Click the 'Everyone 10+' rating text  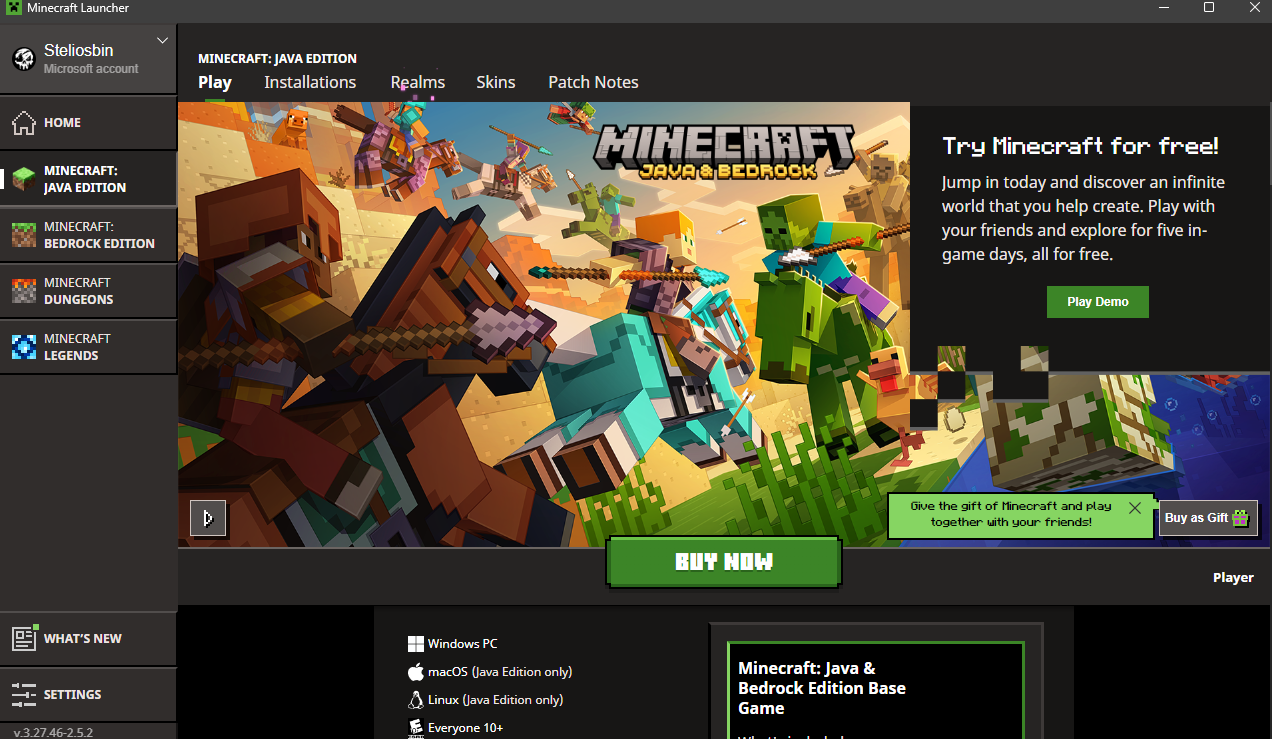coord(465,728)
